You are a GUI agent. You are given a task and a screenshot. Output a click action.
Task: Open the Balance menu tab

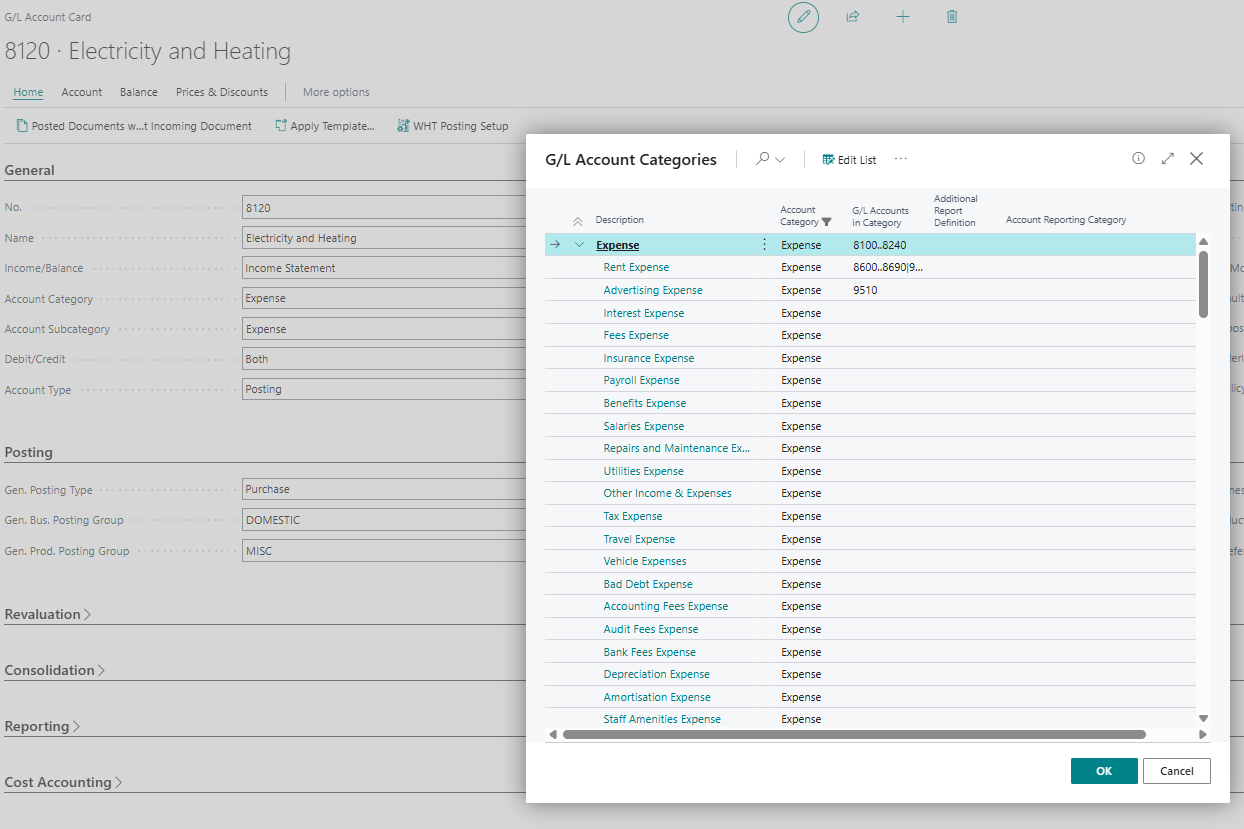pos(139,92)
